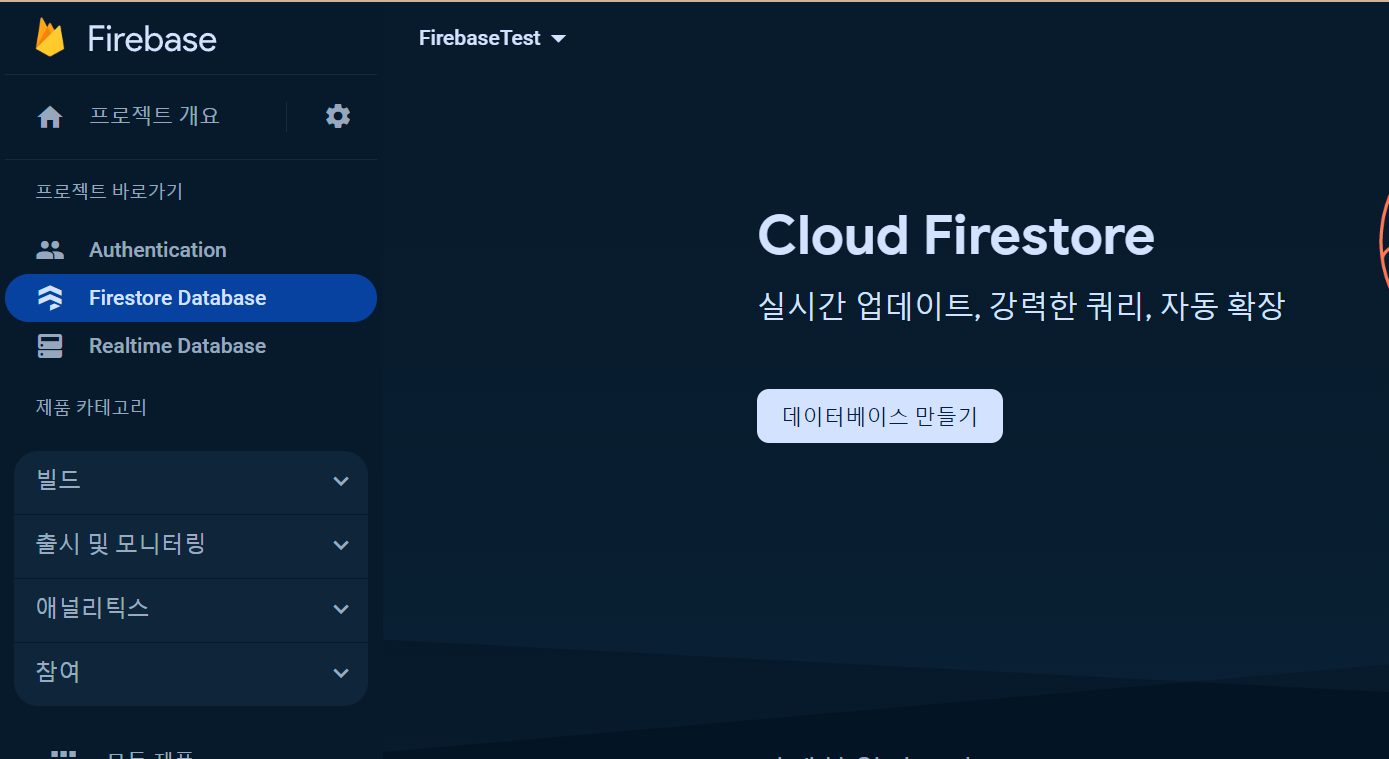Image resolution: width=1389 pixels, height=759 pixels.
Task: Click the Firebase flame logo
Action: coord(49,38)
